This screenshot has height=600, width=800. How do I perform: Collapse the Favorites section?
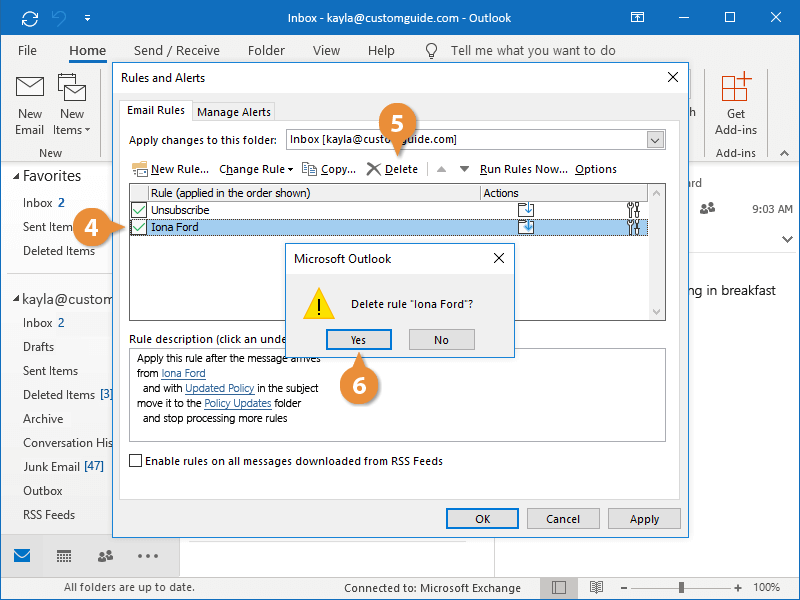click(18, 176)
